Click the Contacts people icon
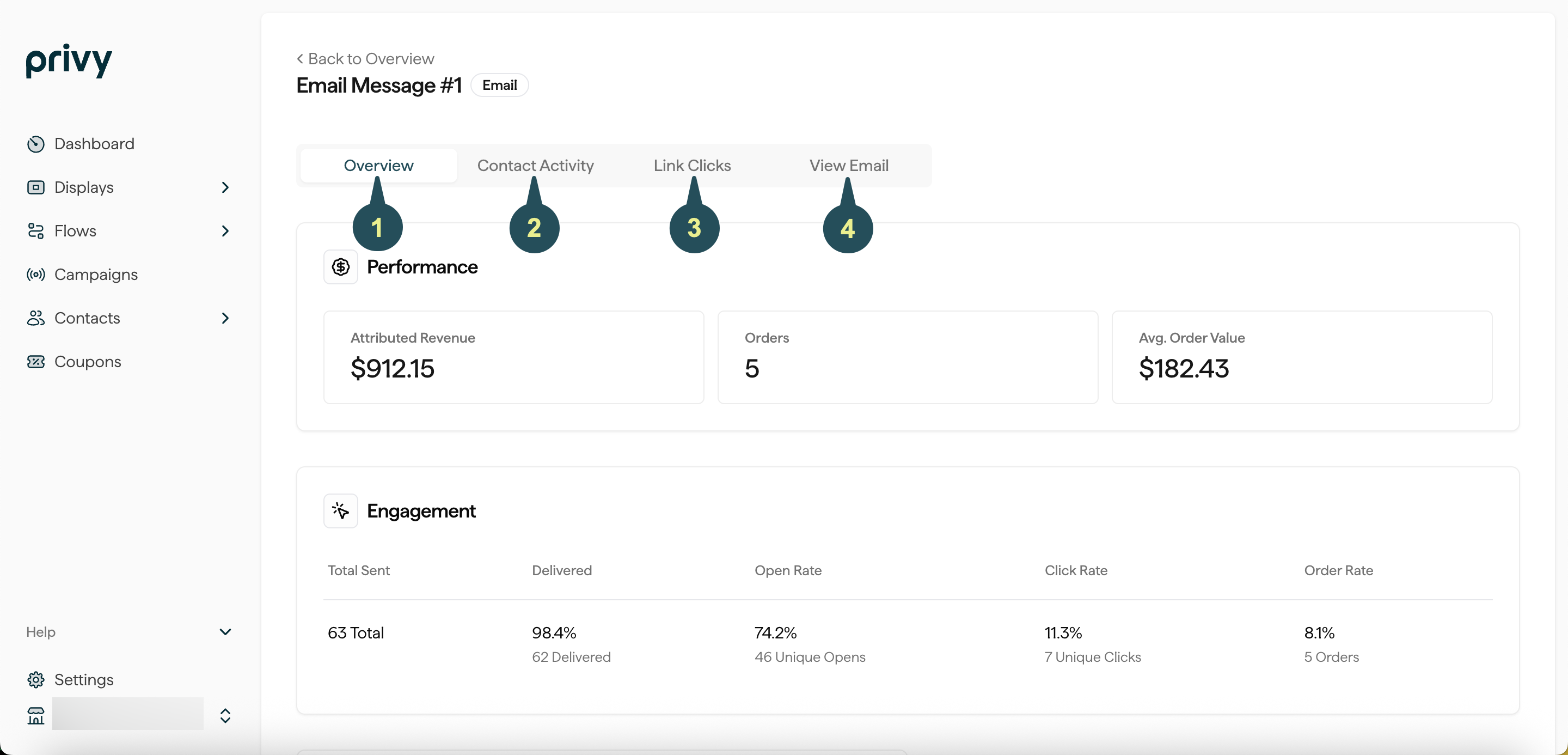The height and width of the screenshot is (755, 1568). [36, 318]
